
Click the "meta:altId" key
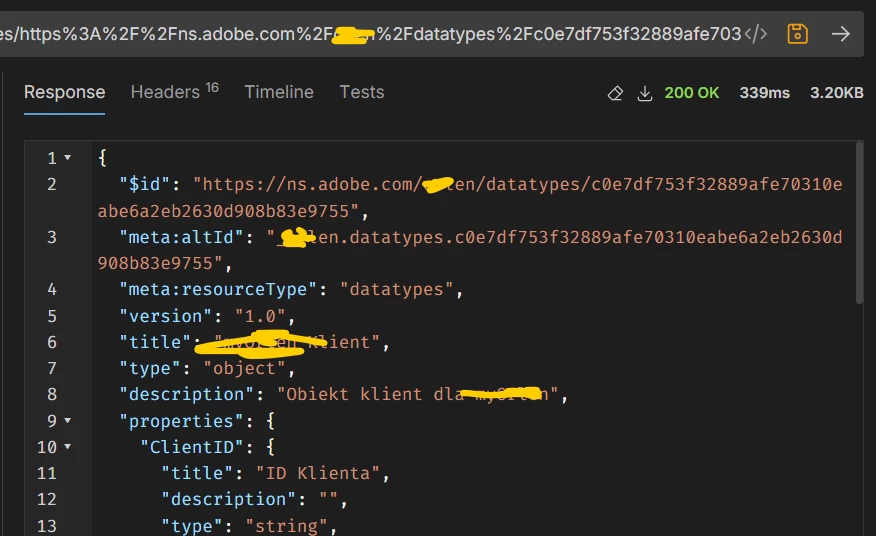181,237
